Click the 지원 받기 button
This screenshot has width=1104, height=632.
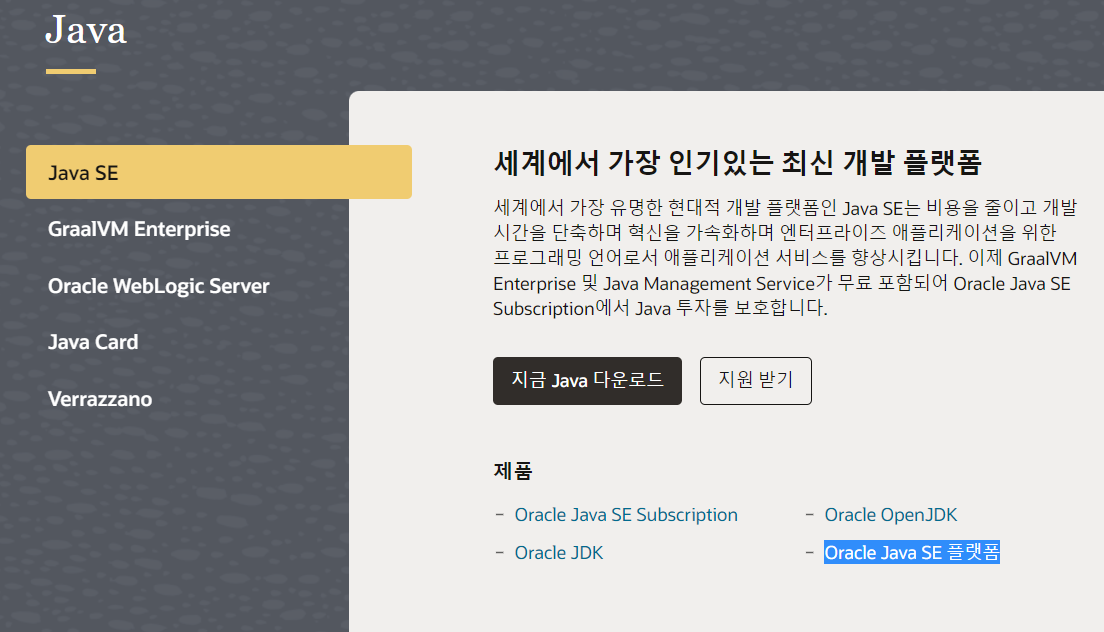point(755,381)
